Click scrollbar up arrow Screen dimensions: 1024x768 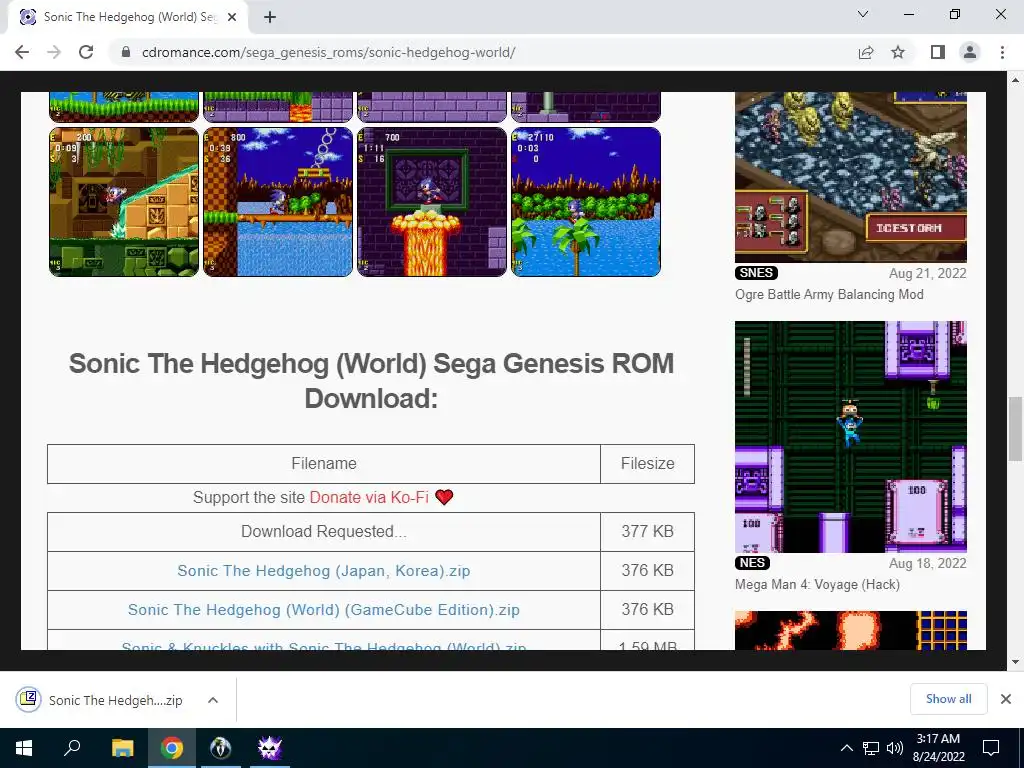coord(1016,80)
